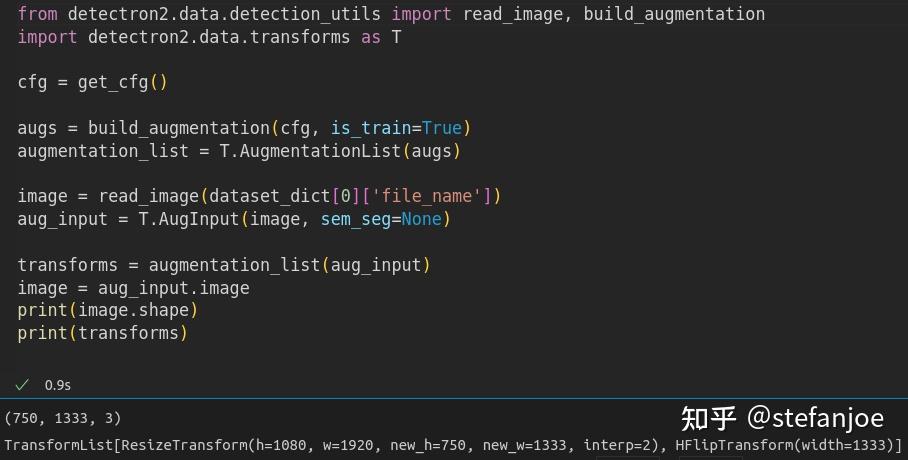Click the 'import detectron2.data.transforms as T' line
908x460 pixels.
pyautogui.click(x=209, y=37)
